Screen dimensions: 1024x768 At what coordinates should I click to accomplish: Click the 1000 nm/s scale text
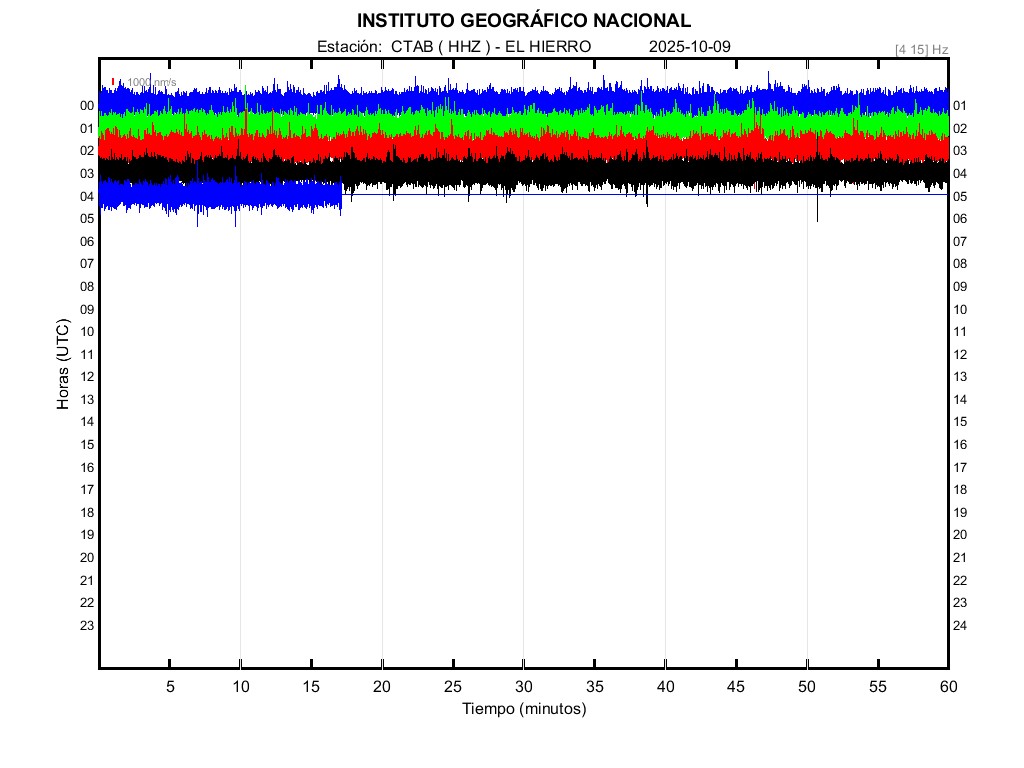150,82
